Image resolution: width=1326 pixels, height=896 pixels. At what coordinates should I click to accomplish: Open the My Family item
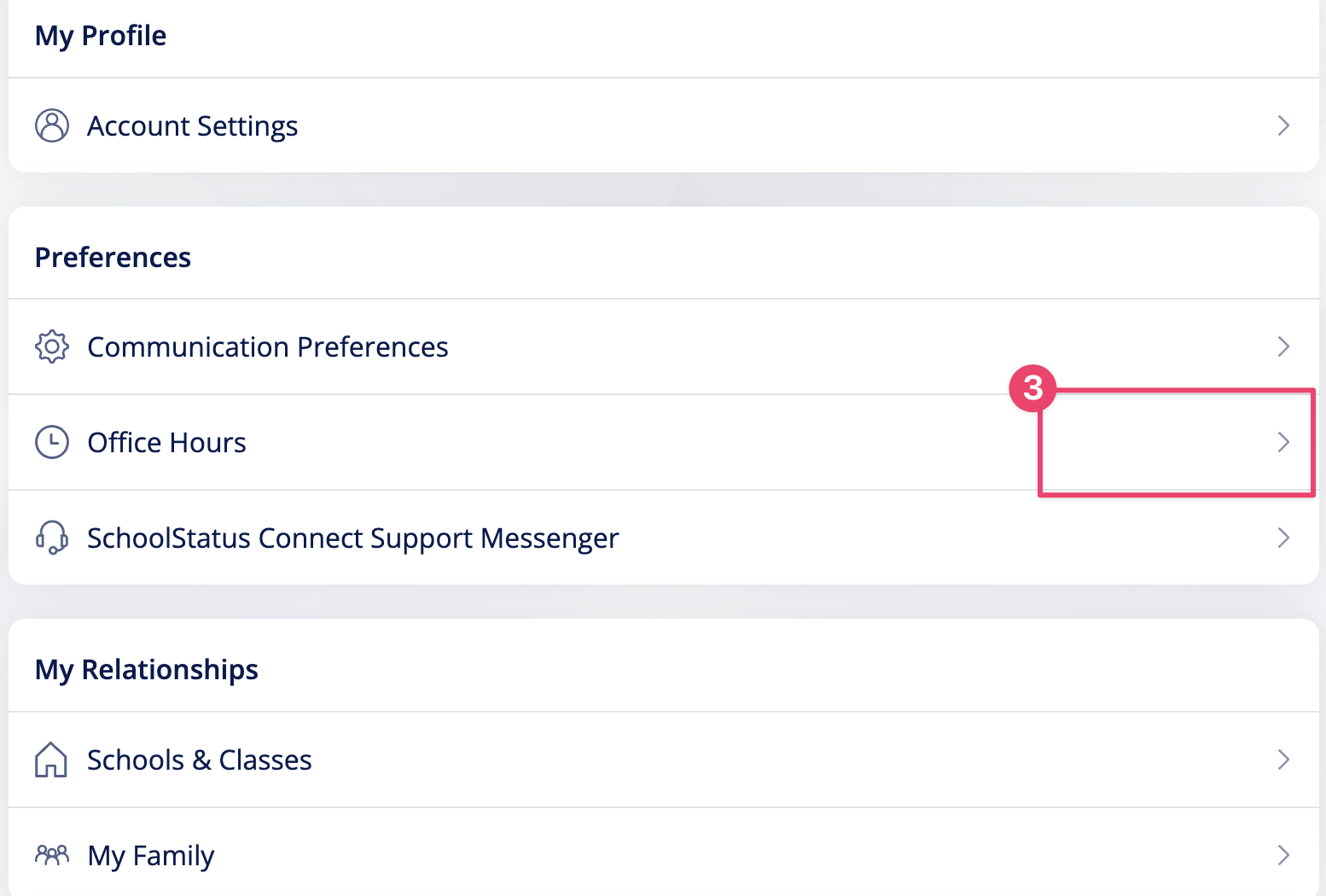click(x=664, y=853)
